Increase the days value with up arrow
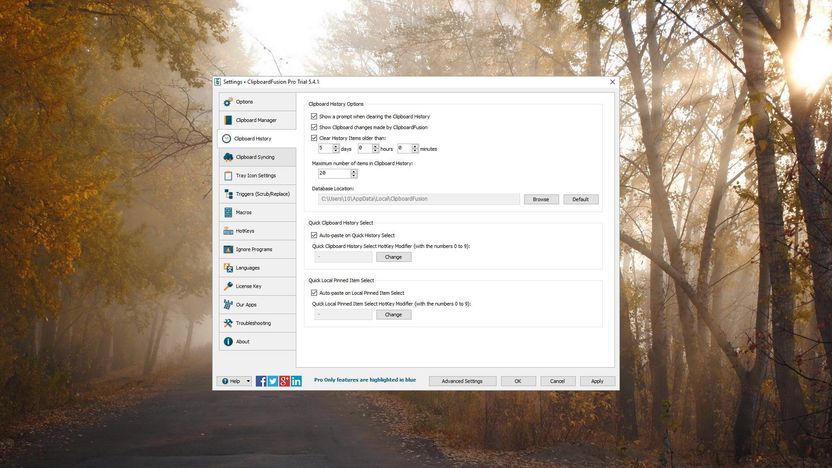The image size is (832, 468). pyautogui.click(x=335, y=146)
